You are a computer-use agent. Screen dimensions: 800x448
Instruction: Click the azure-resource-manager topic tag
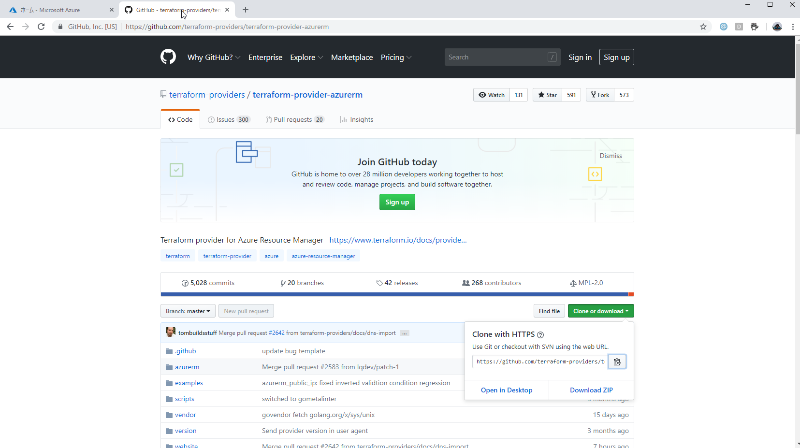[x=323, y=256]
